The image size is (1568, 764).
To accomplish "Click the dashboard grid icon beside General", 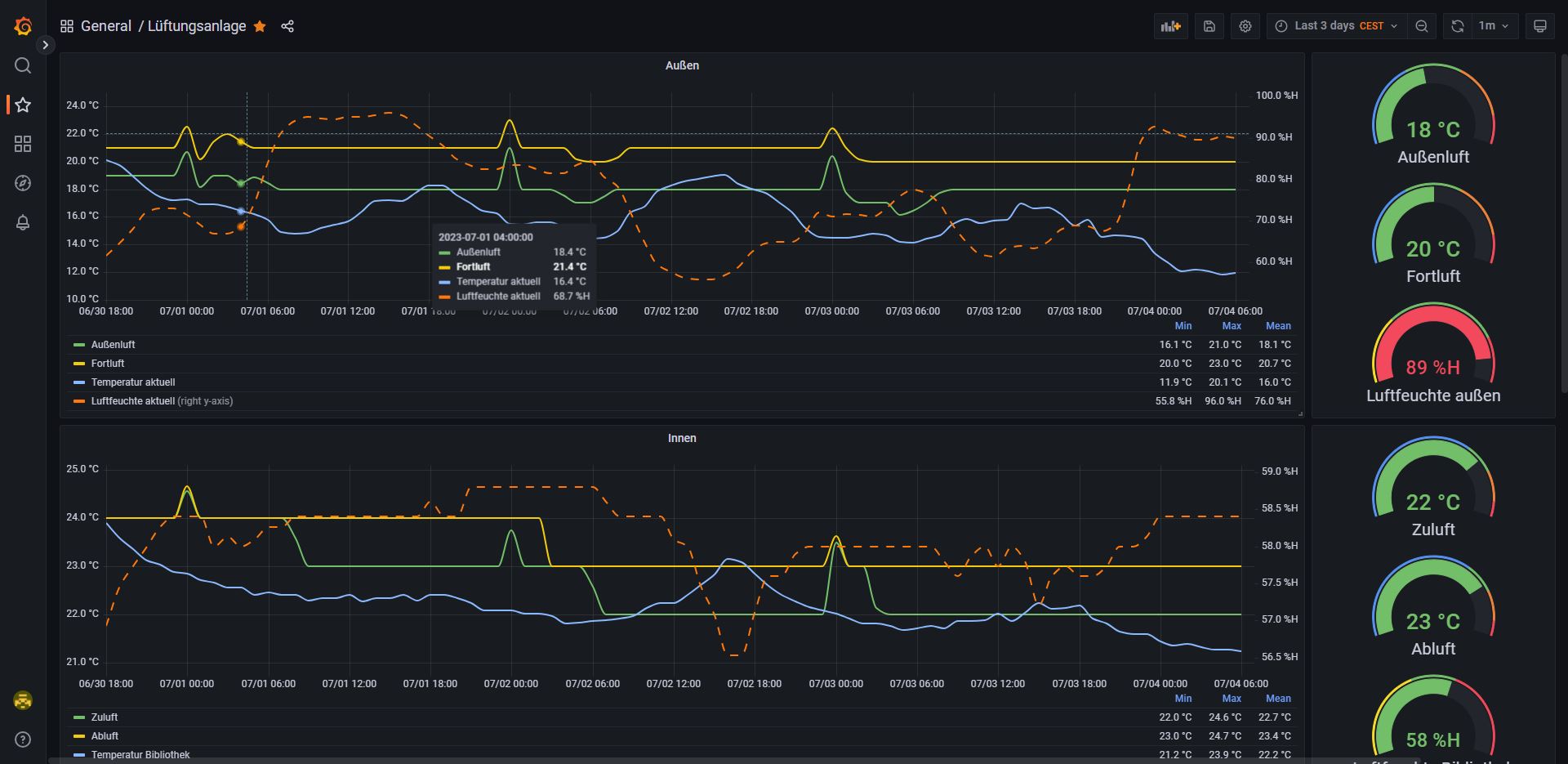I will [x=67, y=26].
